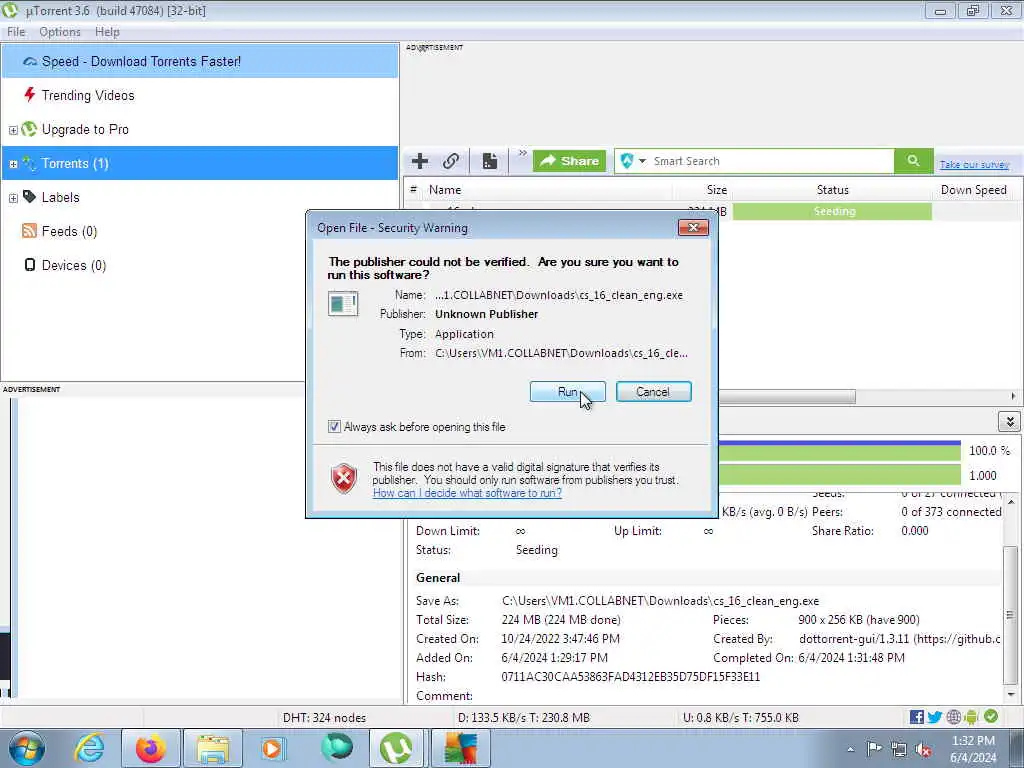Click the download speed D: 133.5 KB/s text
Image resolution: width=1024 pixels, height=768 pixels.
pyautogui.click(x=524, y=718)
